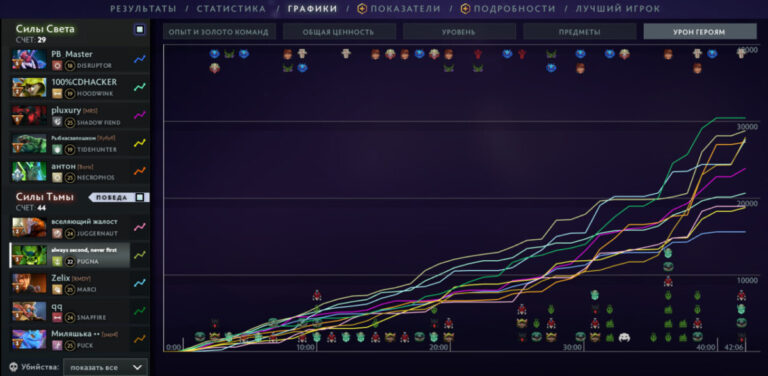768x376 pixels.
Task: Toggle Миляшька's gold graph line
Action: pyautogui.click(x=140, y=338)
